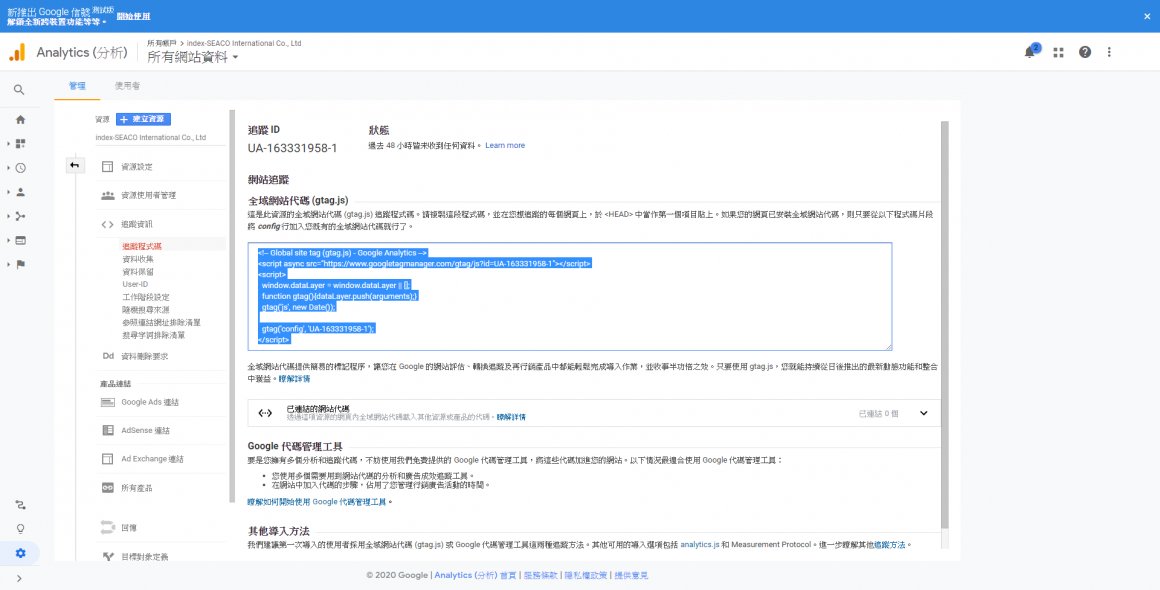
Task: Expand Customization menu arrow in left rail
Action: coord(8,144)
